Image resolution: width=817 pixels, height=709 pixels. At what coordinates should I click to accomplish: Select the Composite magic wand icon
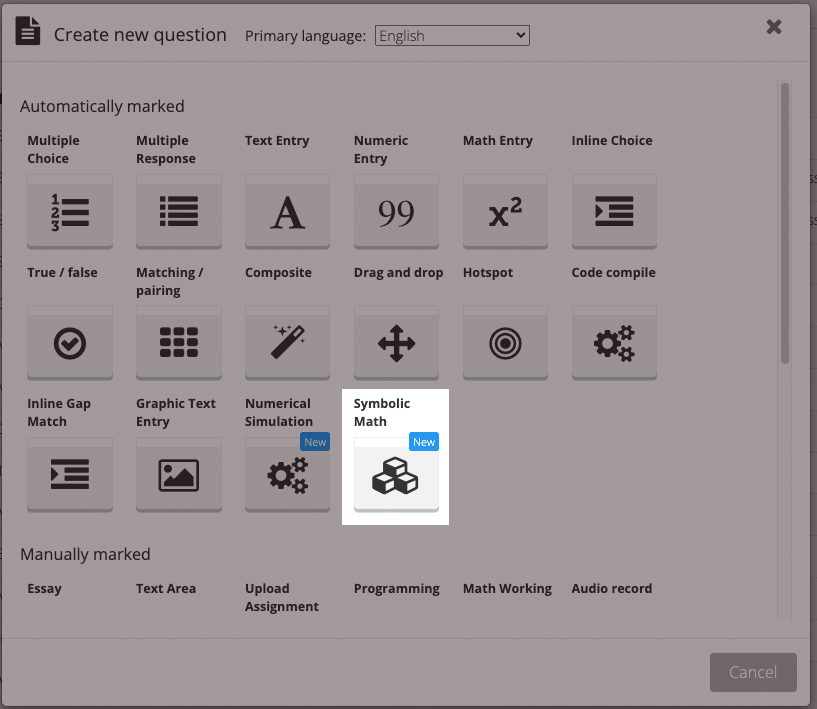pyautogui.click(x=288, y=344)
